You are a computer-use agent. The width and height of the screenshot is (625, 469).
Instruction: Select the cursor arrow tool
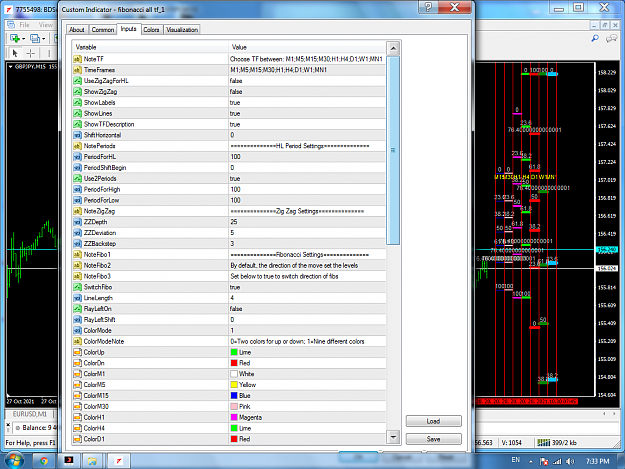[x=15, y=53]
